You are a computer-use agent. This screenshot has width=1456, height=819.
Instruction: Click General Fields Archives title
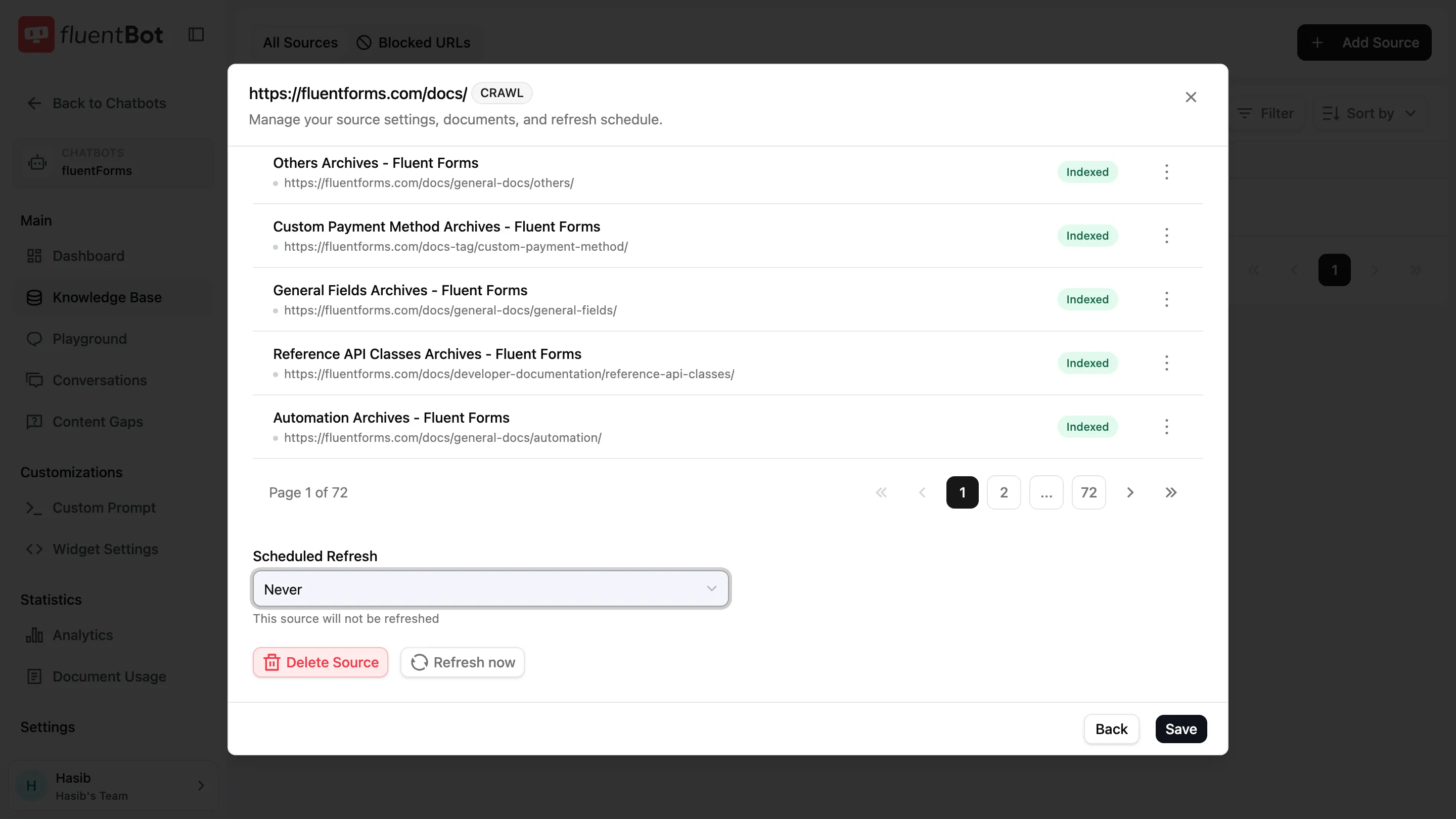point(399,291)
